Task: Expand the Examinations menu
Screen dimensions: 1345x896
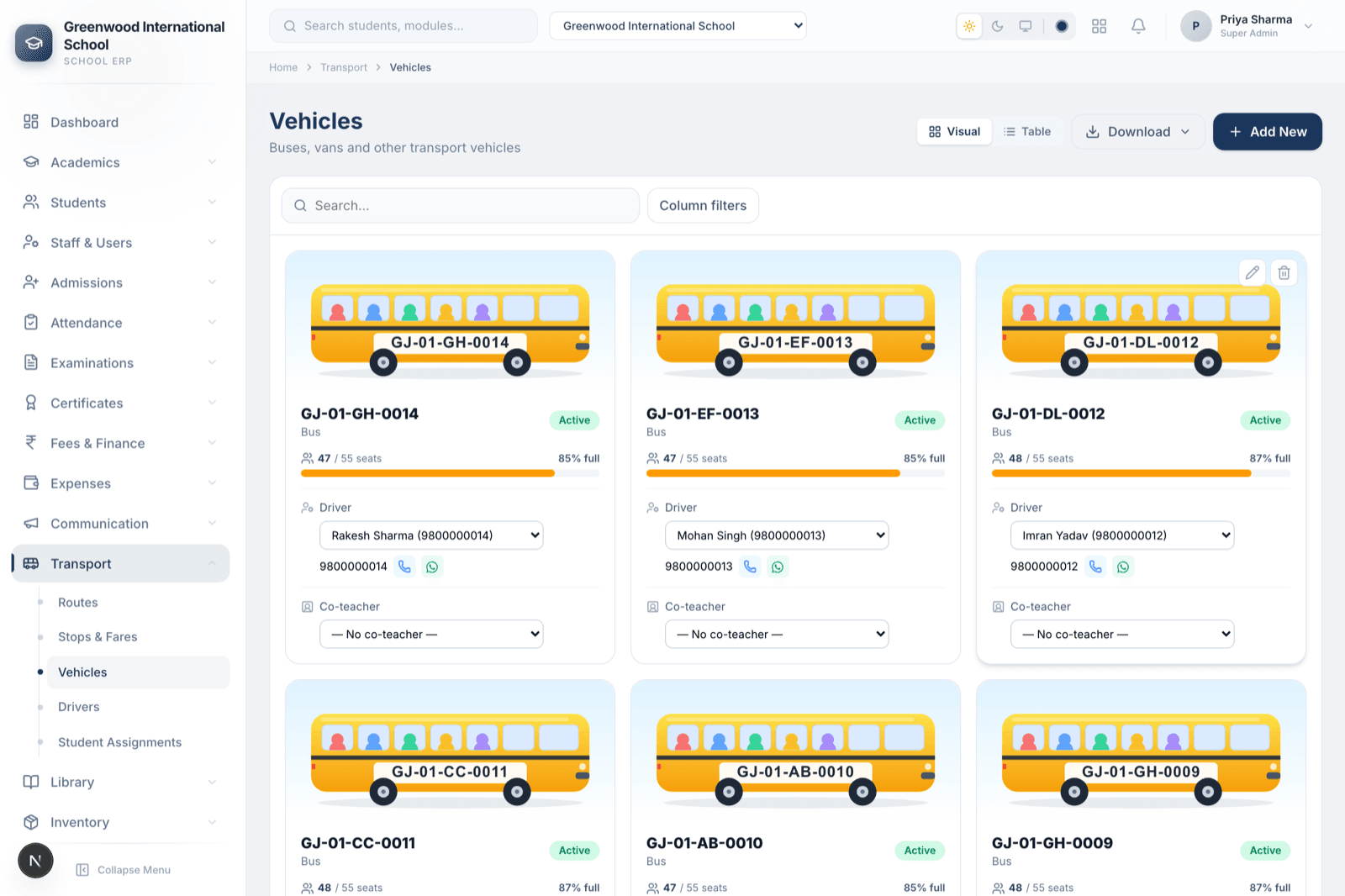Action: pos(120,363)
